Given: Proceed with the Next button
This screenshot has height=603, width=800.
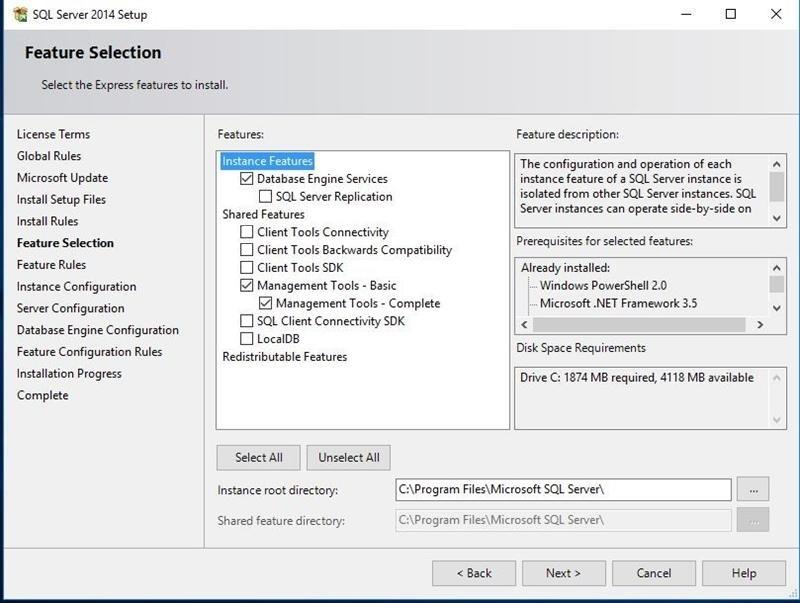Looking at the screenshot, I should (x=563, y=573).
